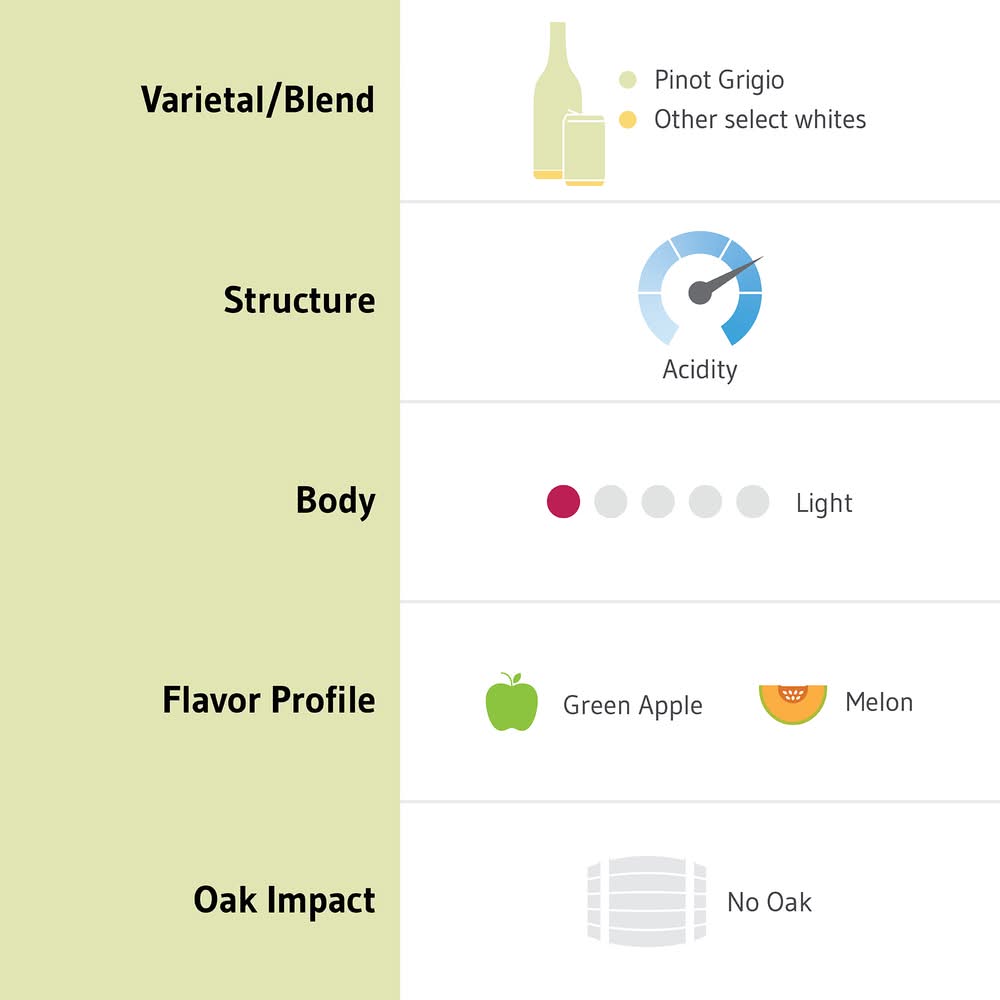Viewport: 1000px width, 1000px height.
Task: Select the middle third body dot
Action: pyautogui.click(x=658, y=502)
